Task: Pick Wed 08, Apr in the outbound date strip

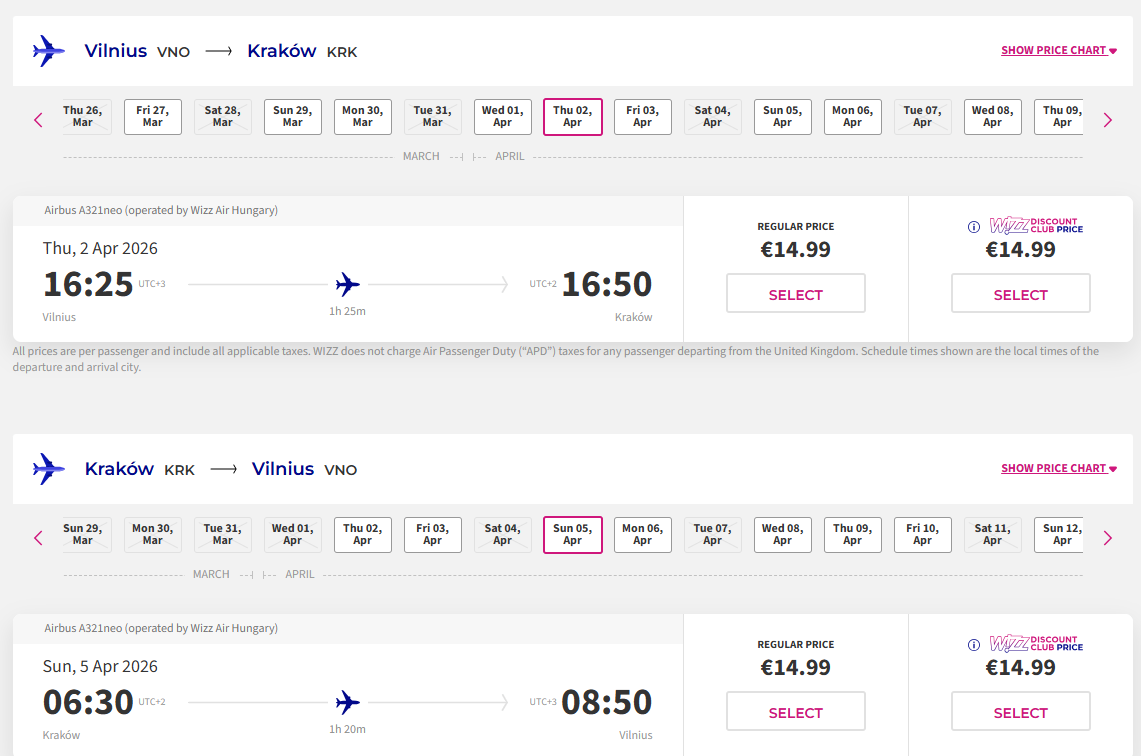Action: (992, 117)
